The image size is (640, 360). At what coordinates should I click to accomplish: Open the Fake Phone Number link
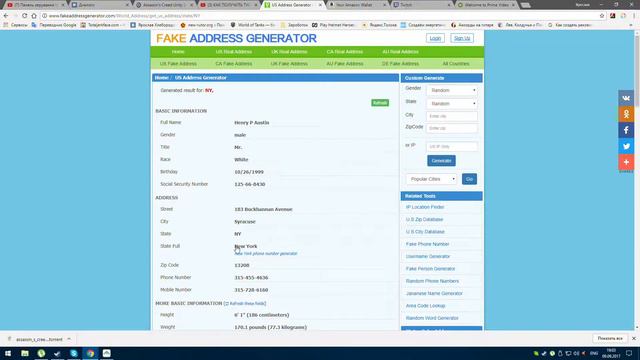(x=427, y=244)
